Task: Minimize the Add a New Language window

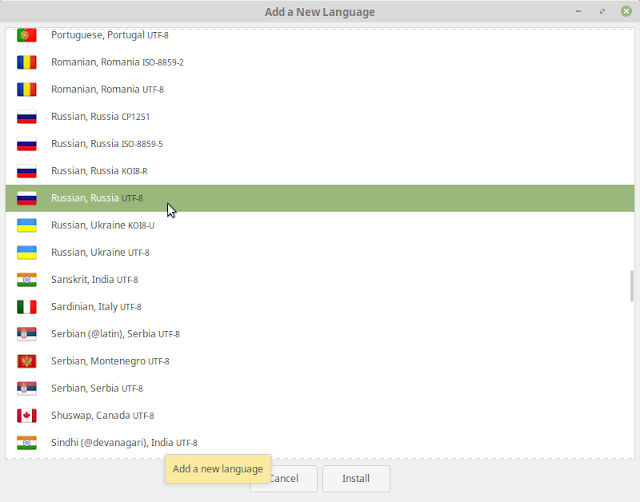Action: tap(578, 11)
